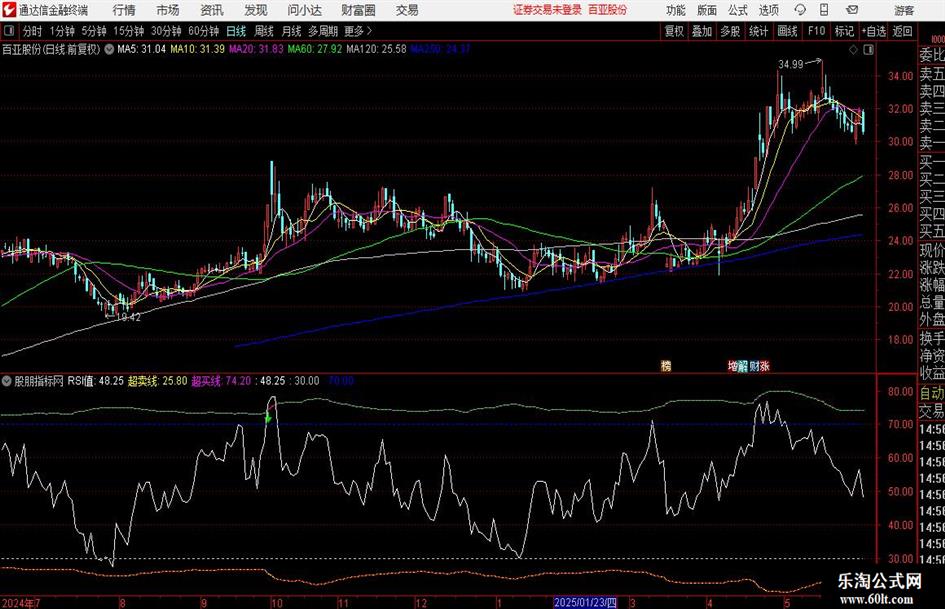Expand the 股朋指标网 RSI indicator dropdown
945x609 pixels.
7,381
